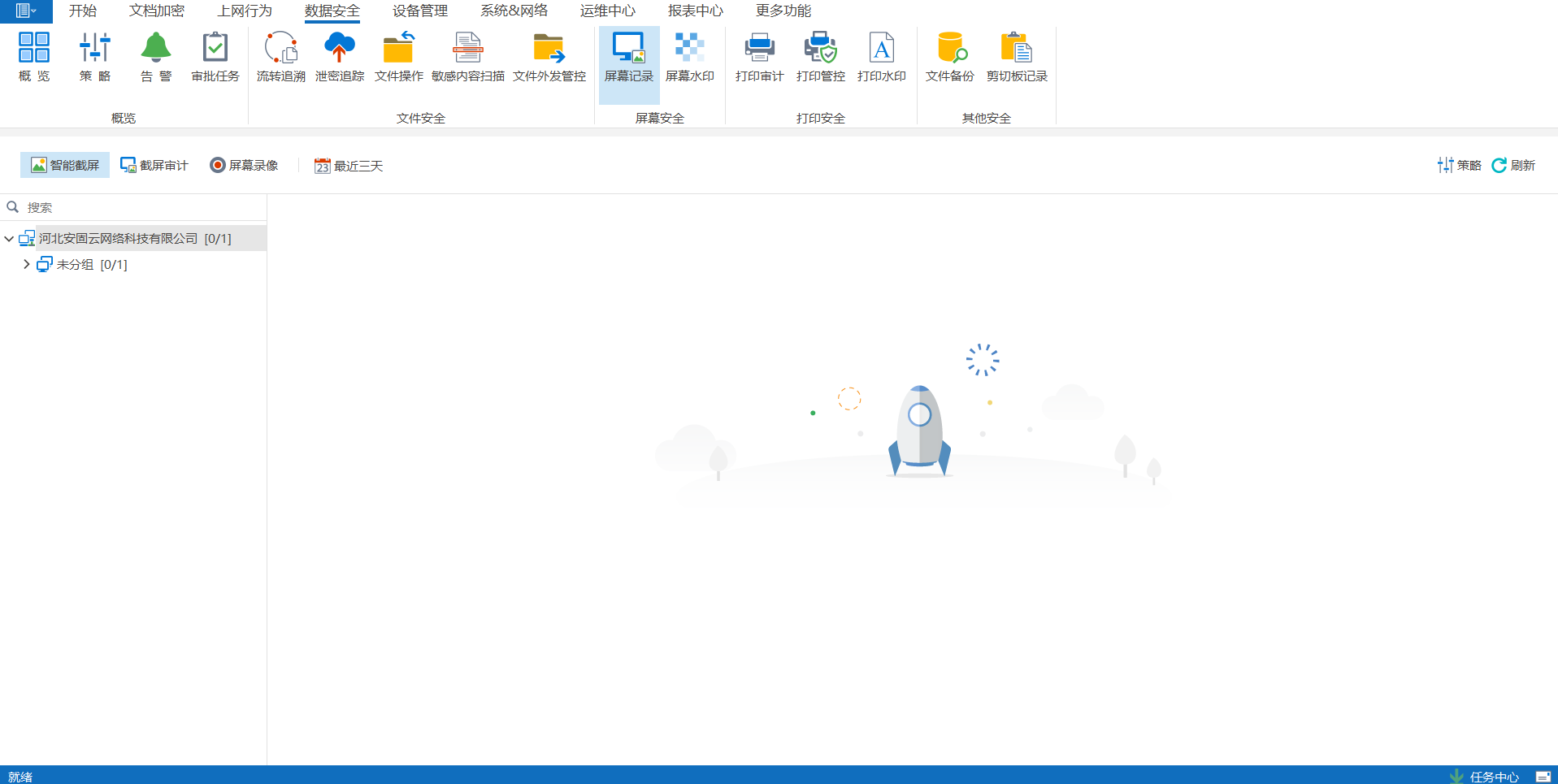1558x784 pixels.
Task: Switch to the 文档加密 tab
Action: point(157,11)
